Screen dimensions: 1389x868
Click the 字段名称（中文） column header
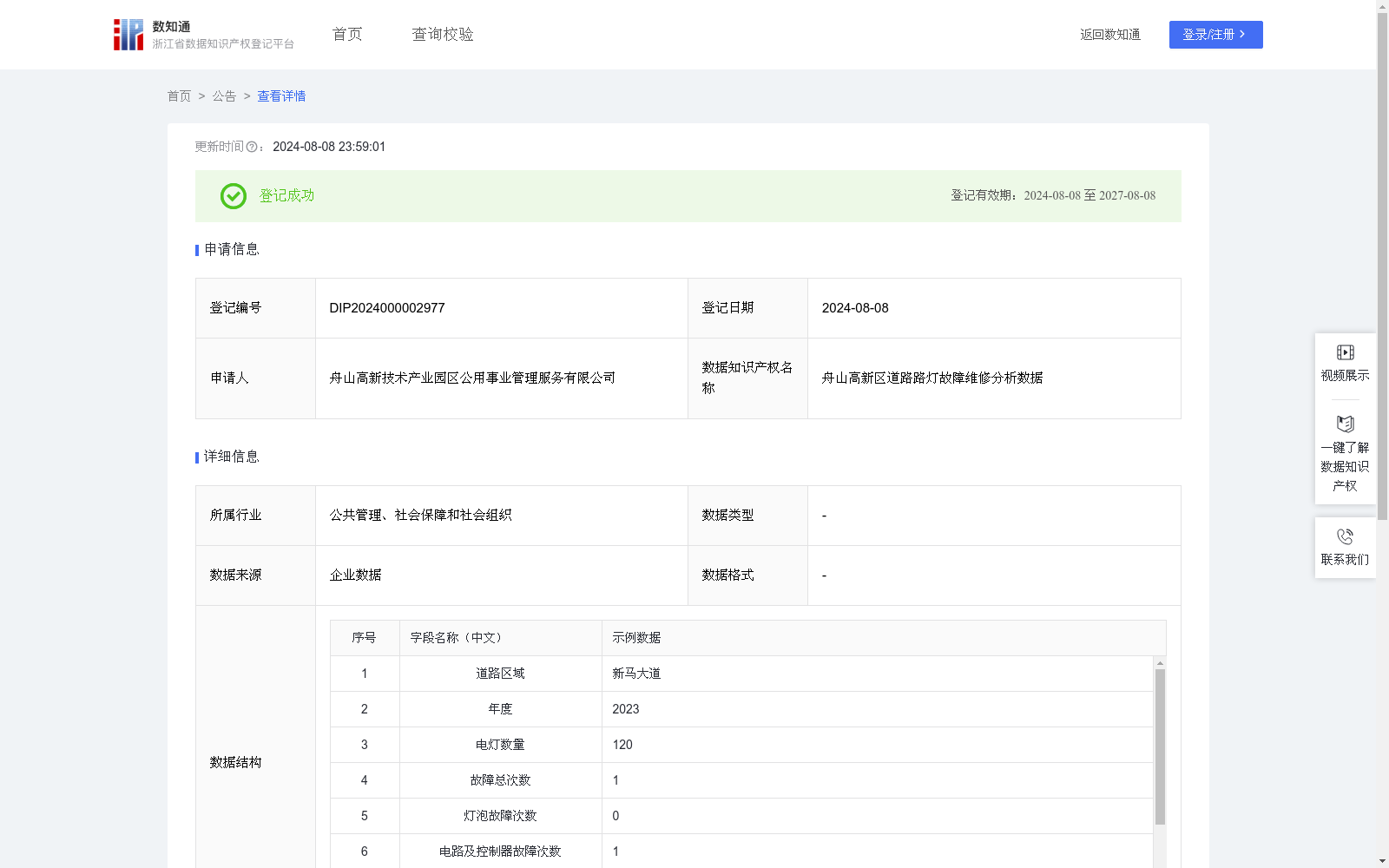(x=501, y=638)
